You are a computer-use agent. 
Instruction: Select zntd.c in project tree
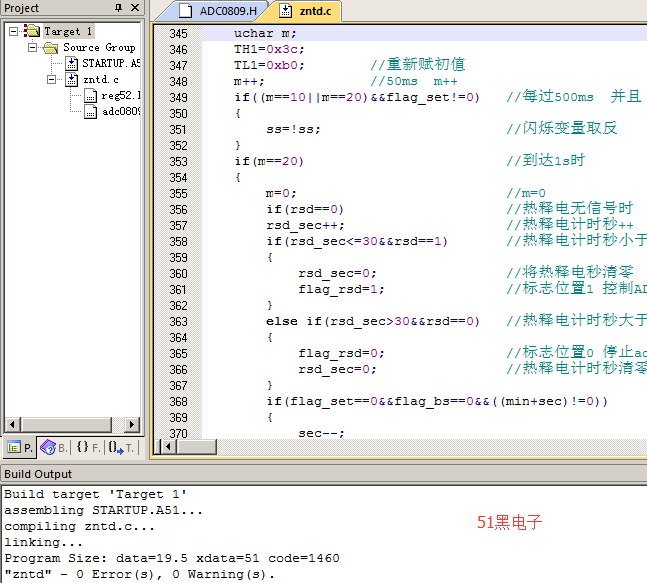[101, 79]
